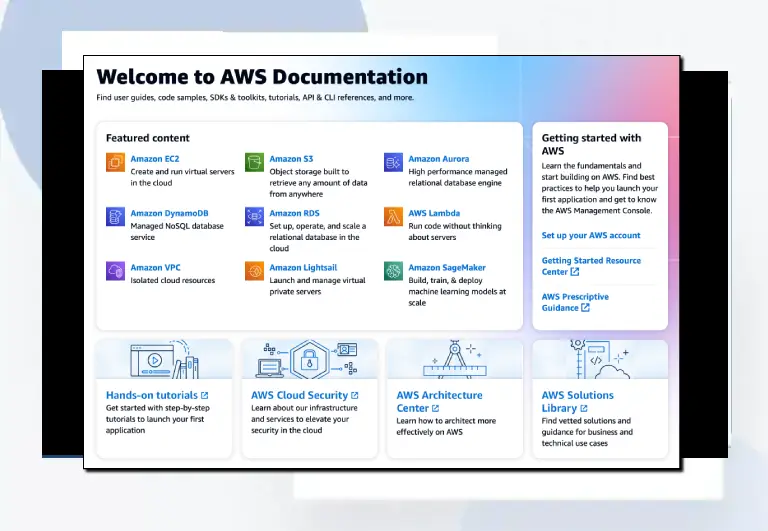The height and width of the screenshot is (531, 768).
Task: Select the AWS Lambda link
Action: pyautogui.click(x=434, y=213)
